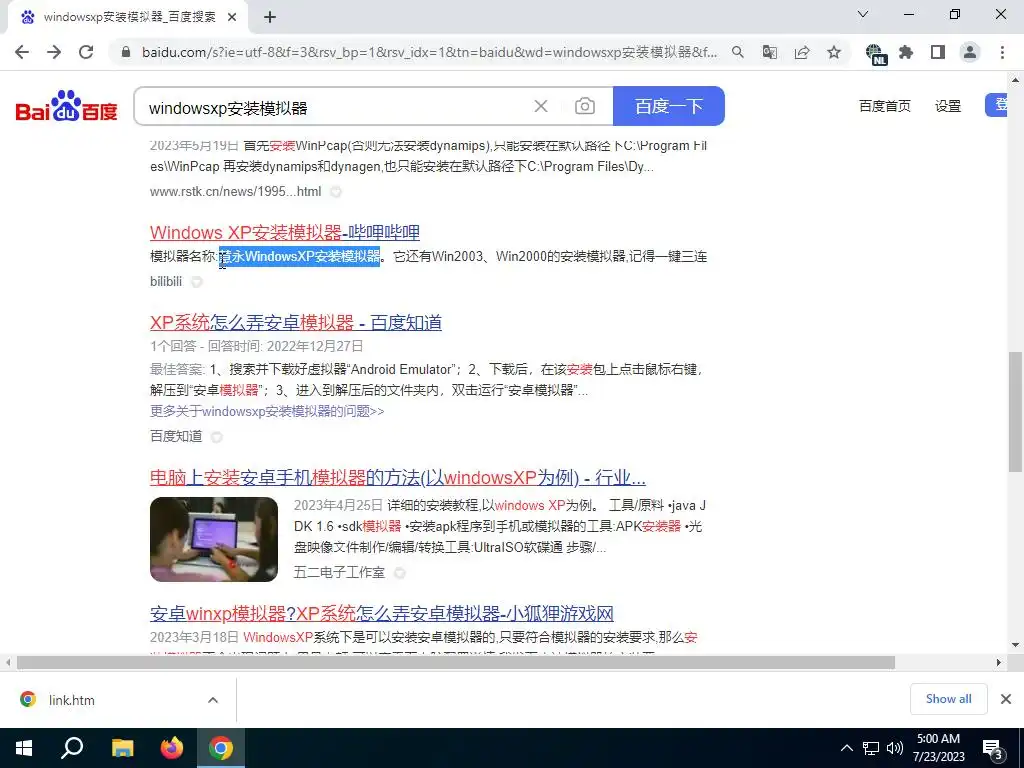Click the bilibili source label

coord(166,281)
